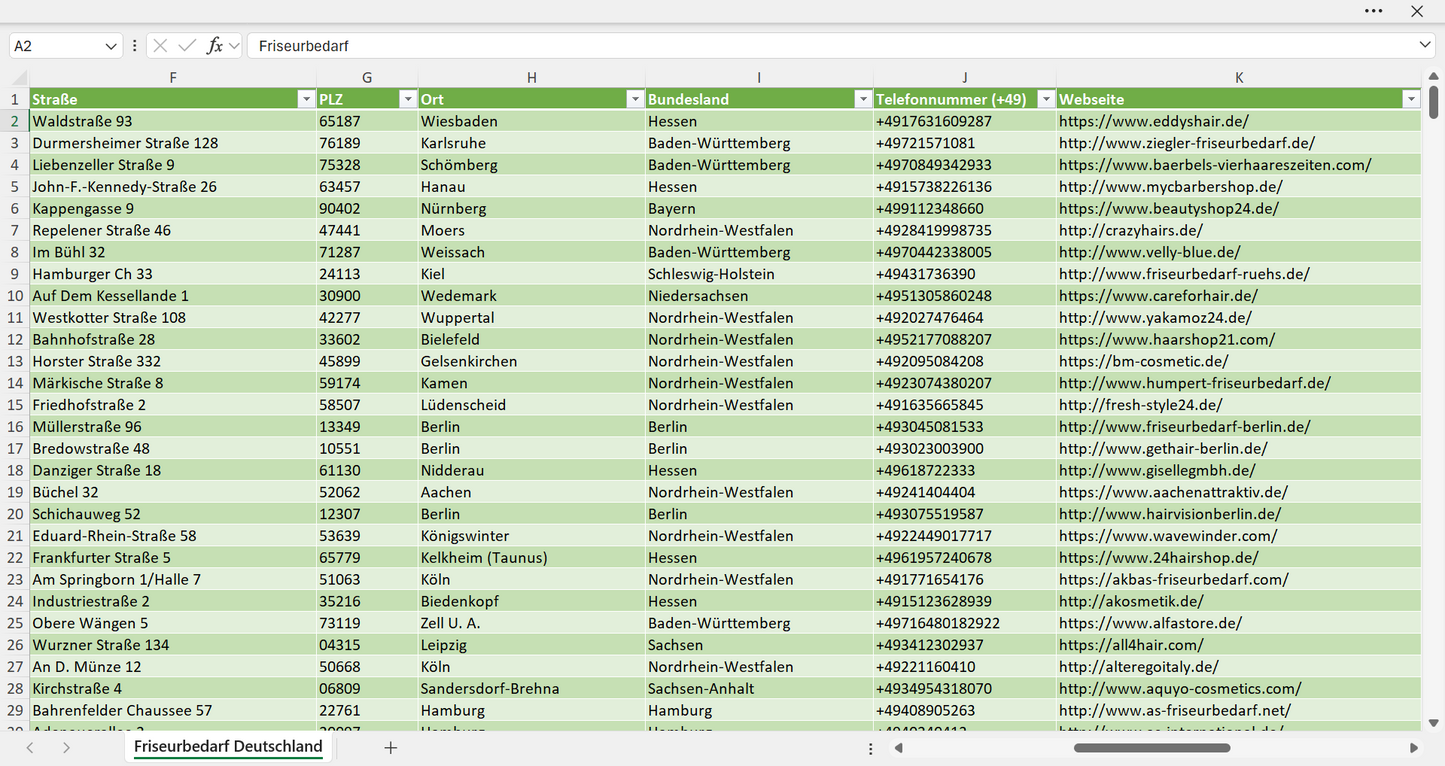
Task: Select column J header
Action: click(x=965, y=78)
